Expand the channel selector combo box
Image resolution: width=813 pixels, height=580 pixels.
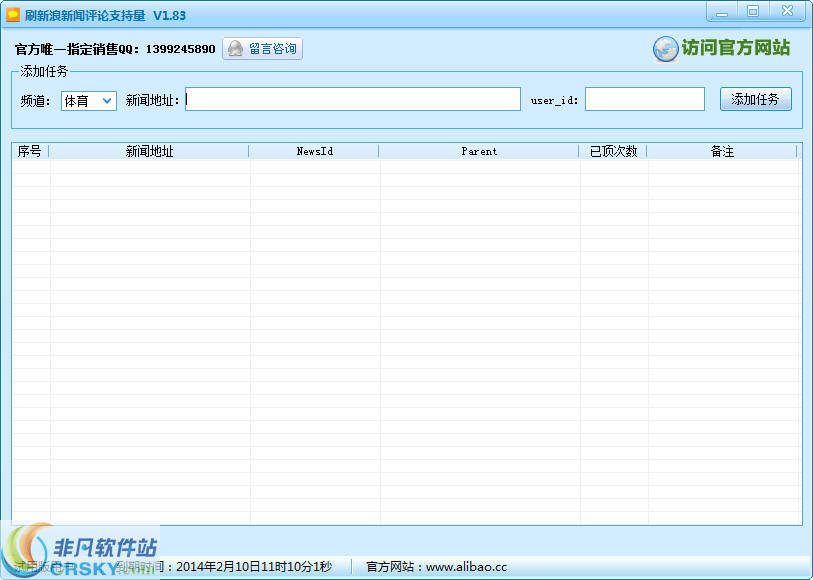coord(88,100)
